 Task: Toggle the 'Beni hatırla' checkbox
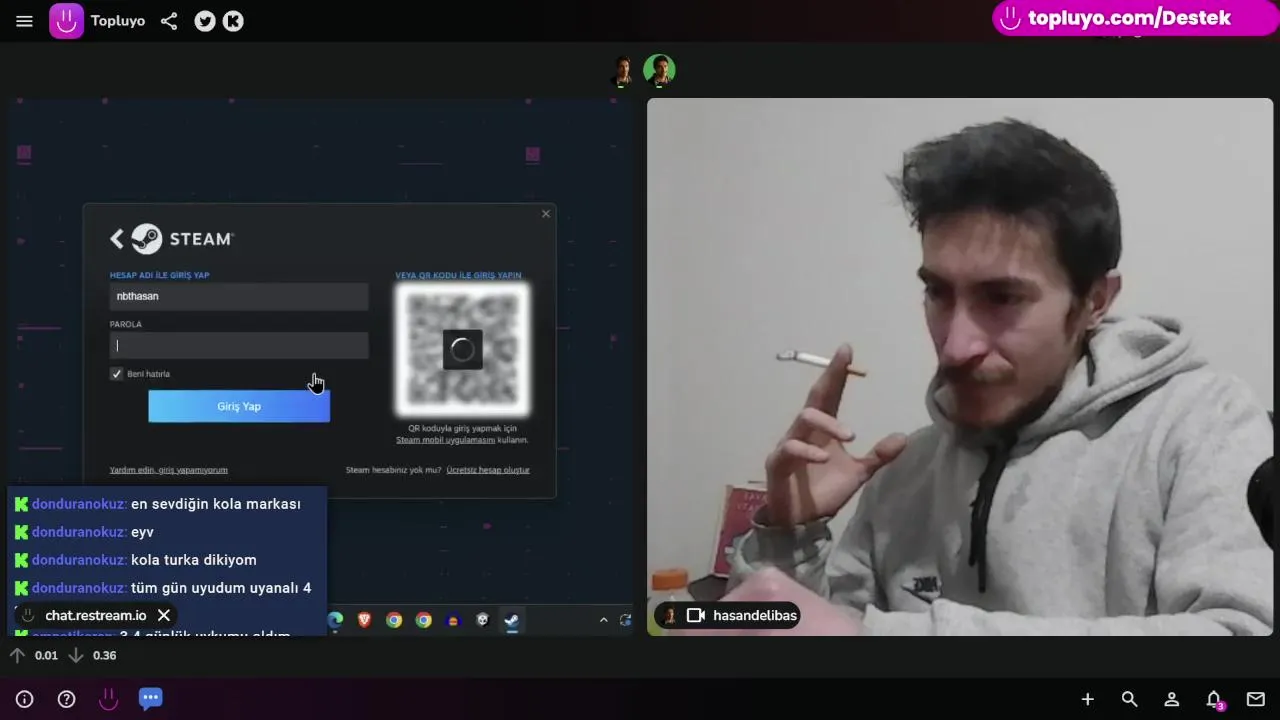point(117,374)
